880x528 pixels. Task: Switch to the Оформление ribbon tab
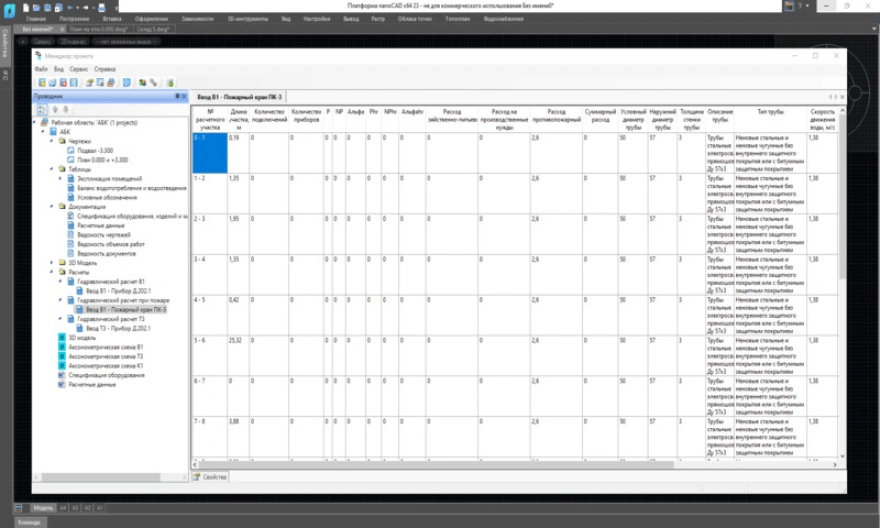(x=151, y=19)
